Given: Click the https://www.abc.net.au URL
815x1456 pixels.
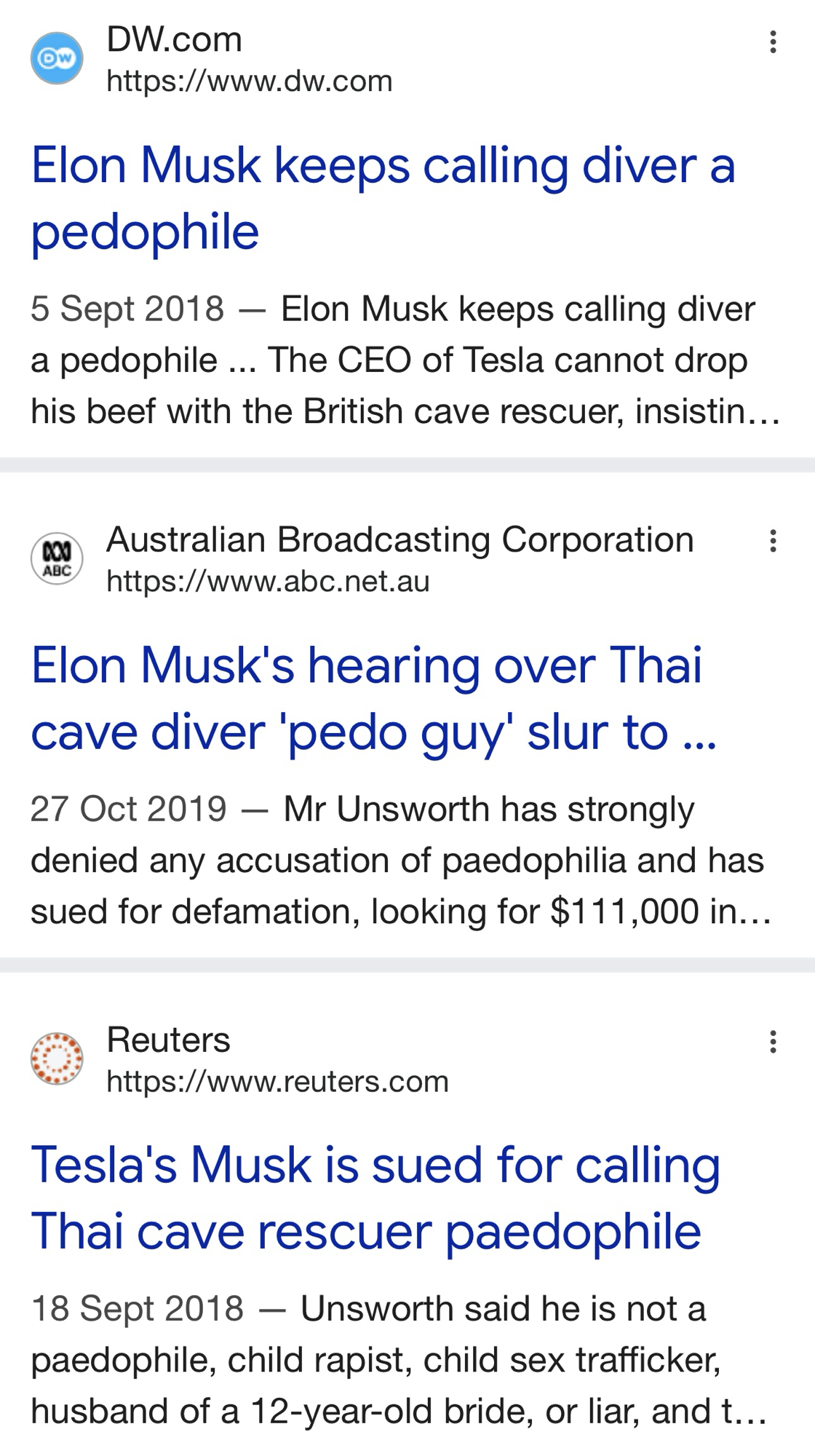Looking at the screenshot, I should pyautogui.click(x=268, y=581).
